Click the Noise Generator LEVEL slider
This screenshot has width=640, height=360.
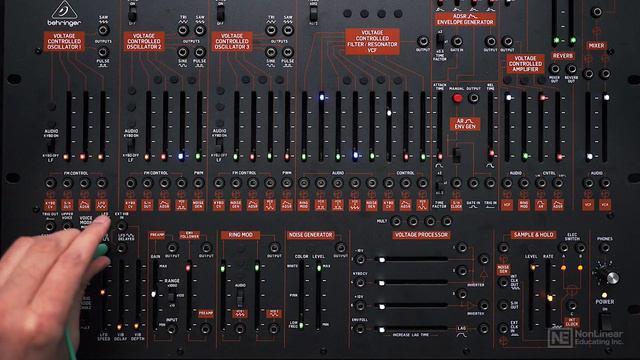click(x=318, y=296)
